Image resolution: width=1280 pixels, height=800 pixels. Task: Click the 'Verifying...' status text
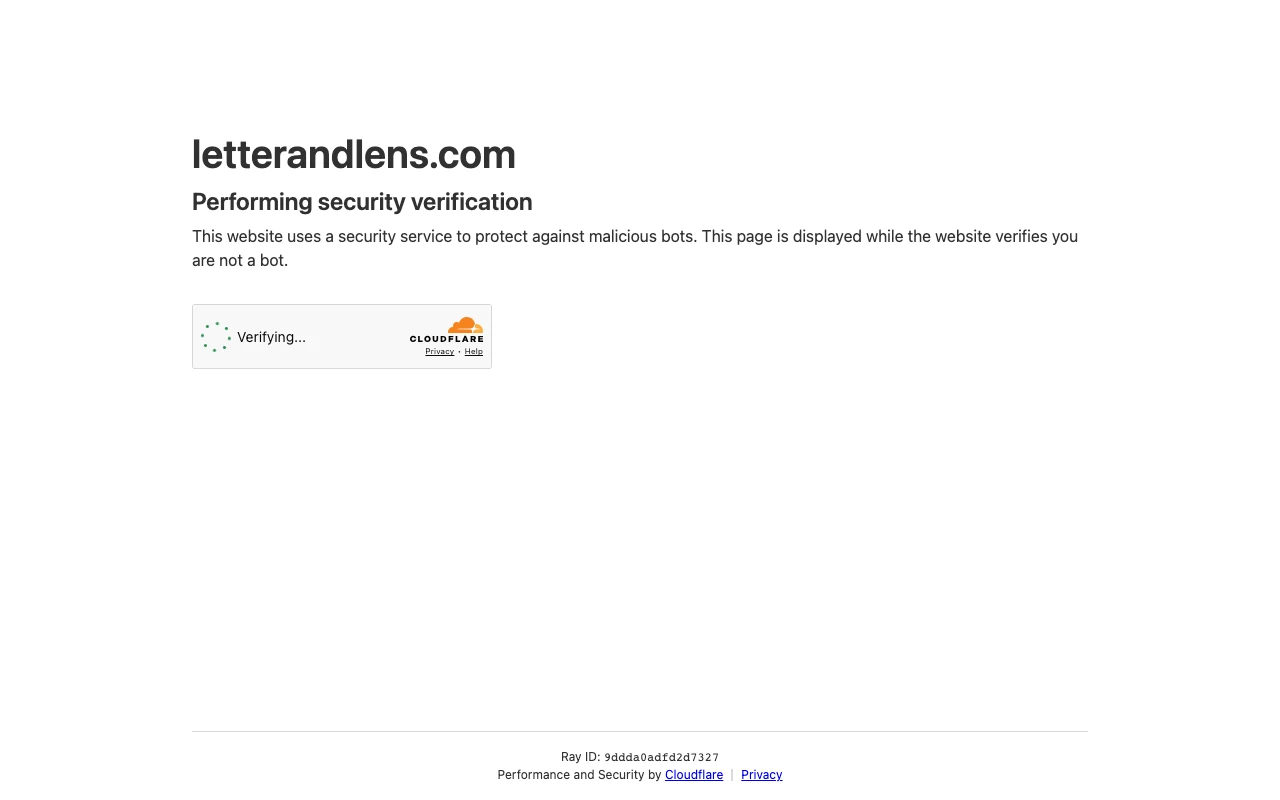point(272,337)
